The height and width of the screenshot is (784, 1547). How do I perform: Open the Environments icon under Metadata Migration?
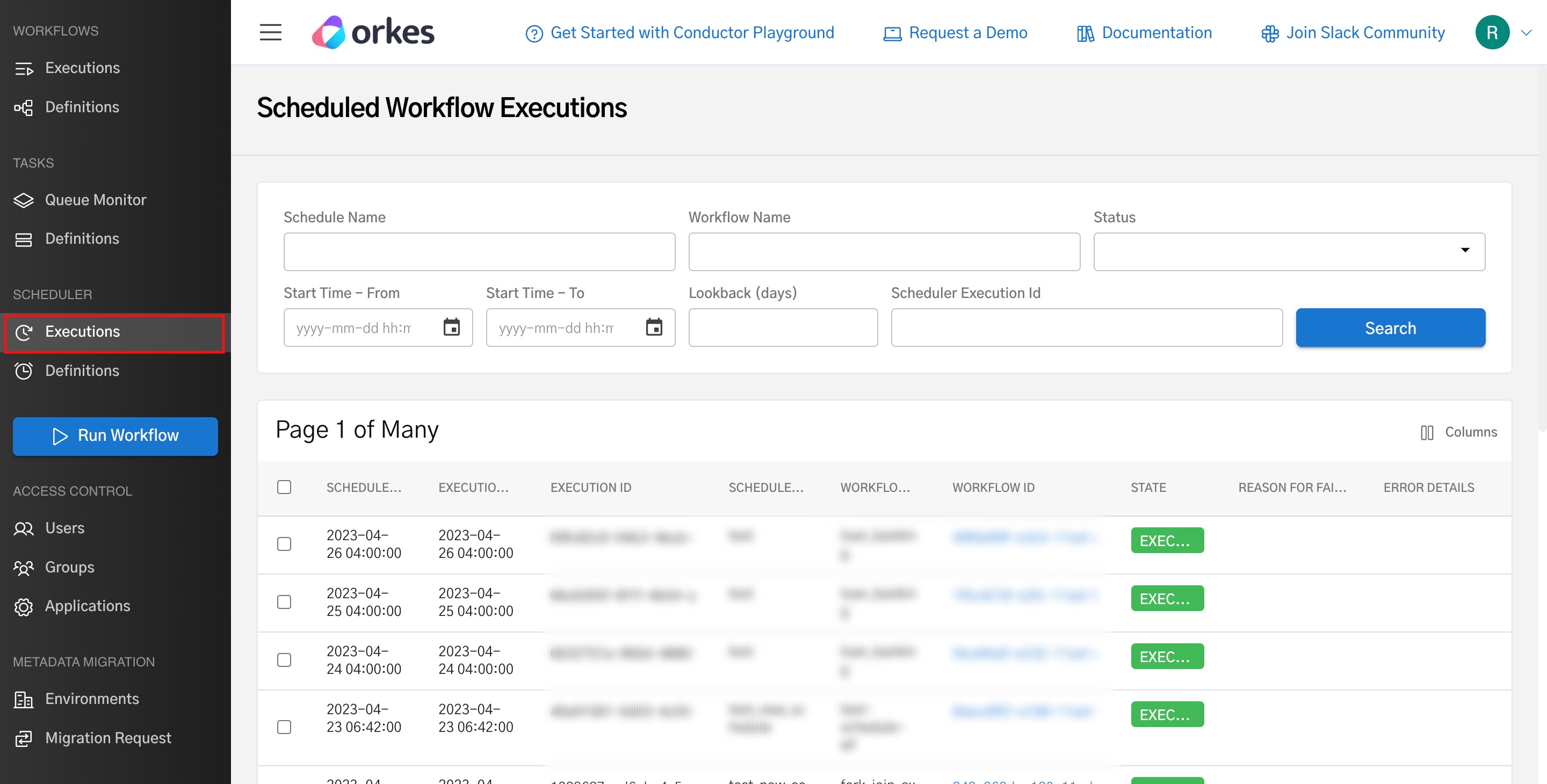pos(24,699)
